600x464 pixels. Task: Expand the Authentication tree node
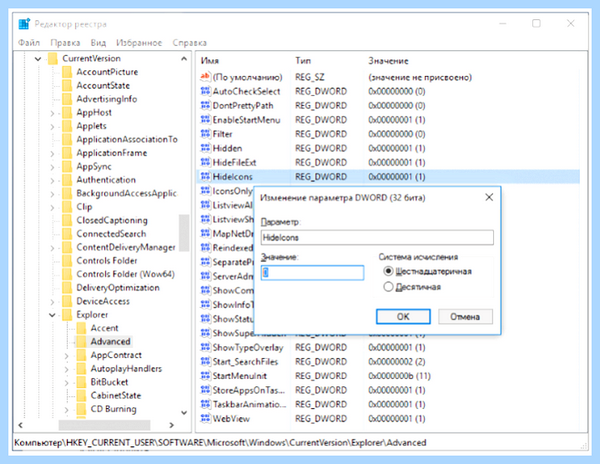[52, 180]
